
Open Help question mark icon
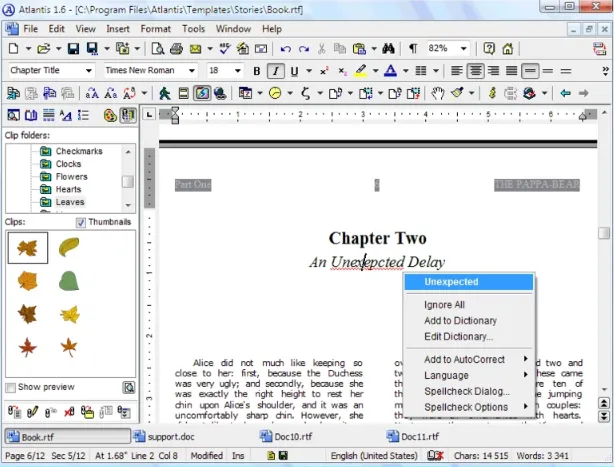pos(489,49)
